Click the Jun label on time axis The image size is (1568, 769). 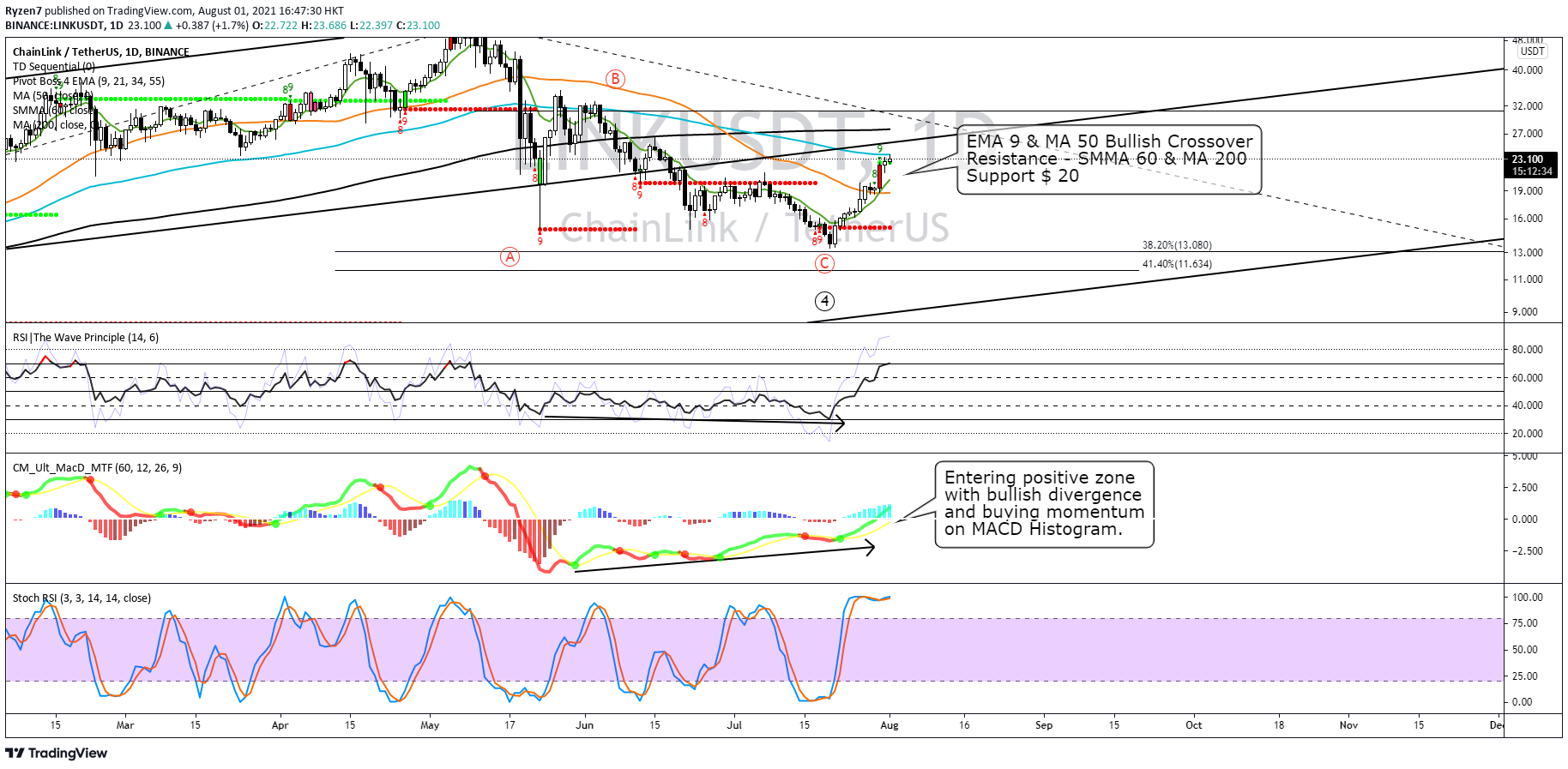point(584,725)
